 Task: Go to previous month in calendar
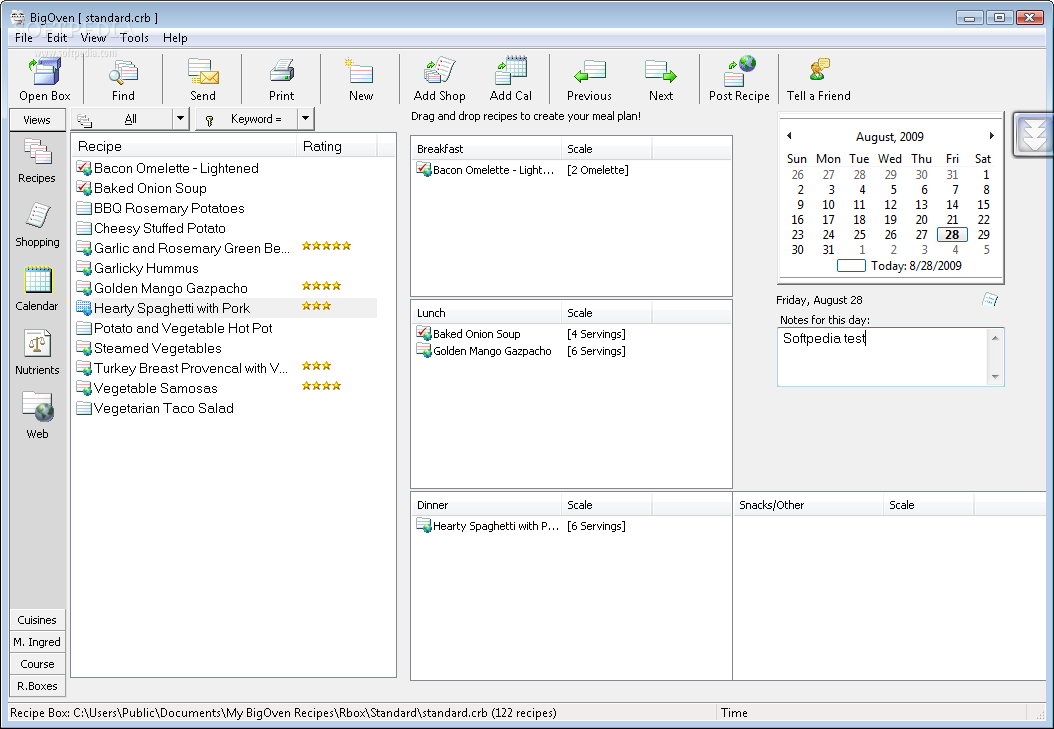pos(789,136)
